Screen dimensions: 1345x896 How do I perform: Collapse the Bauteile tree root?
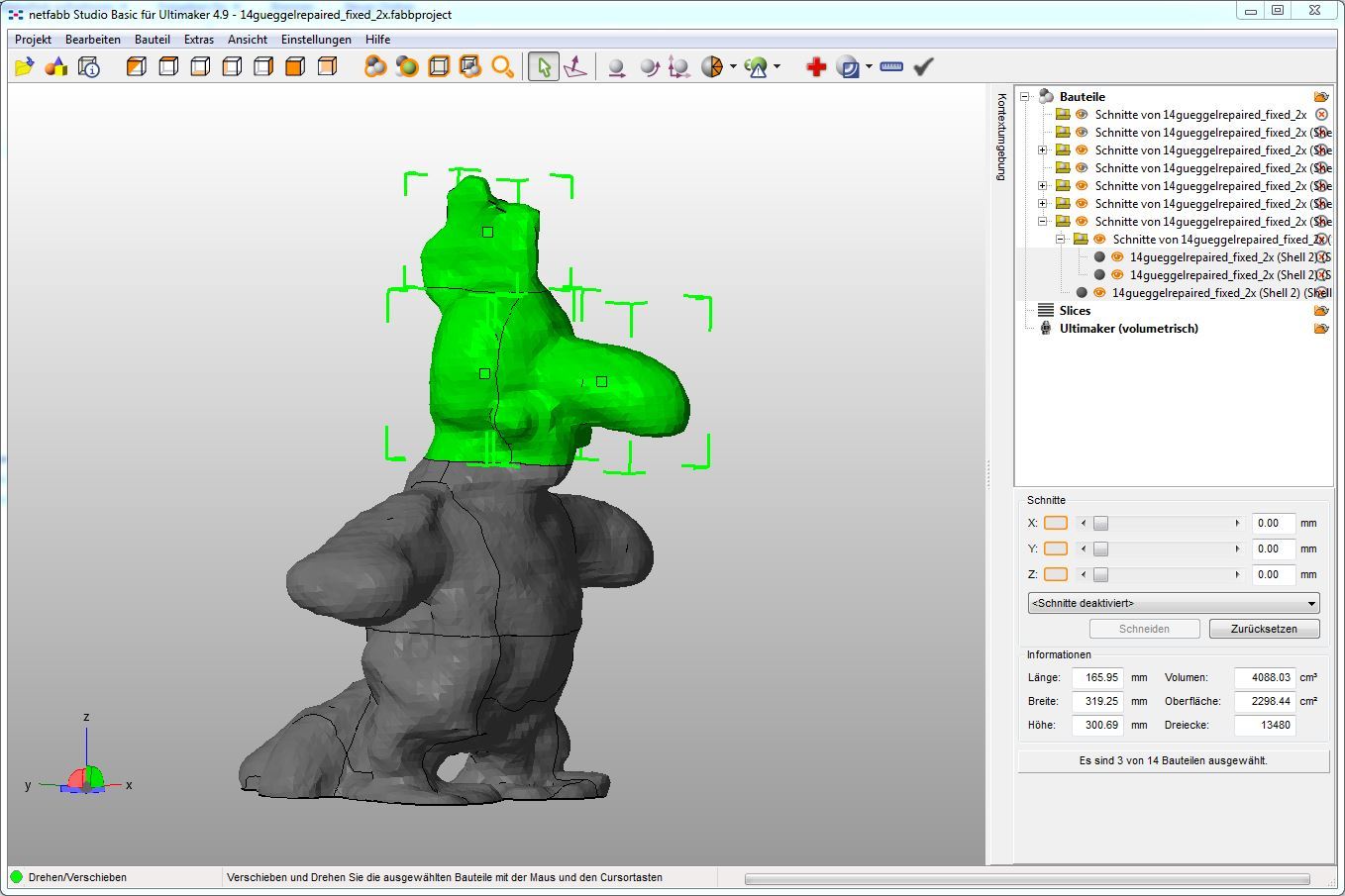[1025, 97]
